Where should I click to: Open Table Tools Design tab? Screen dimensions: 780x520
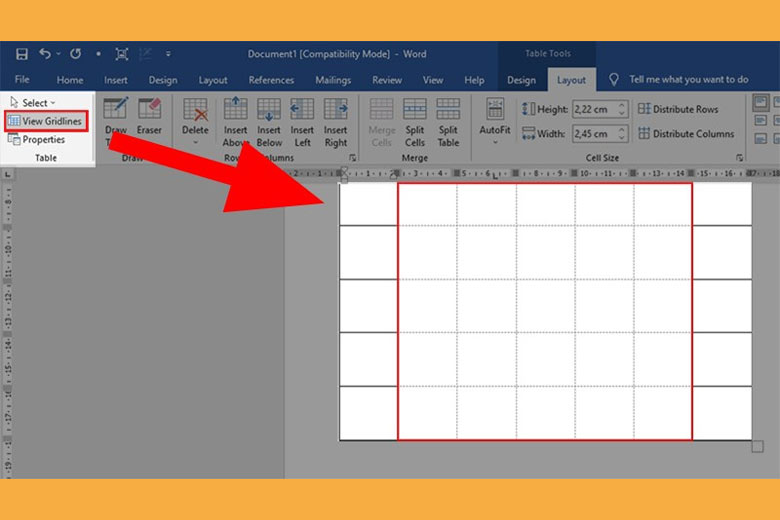click(521, 80)
